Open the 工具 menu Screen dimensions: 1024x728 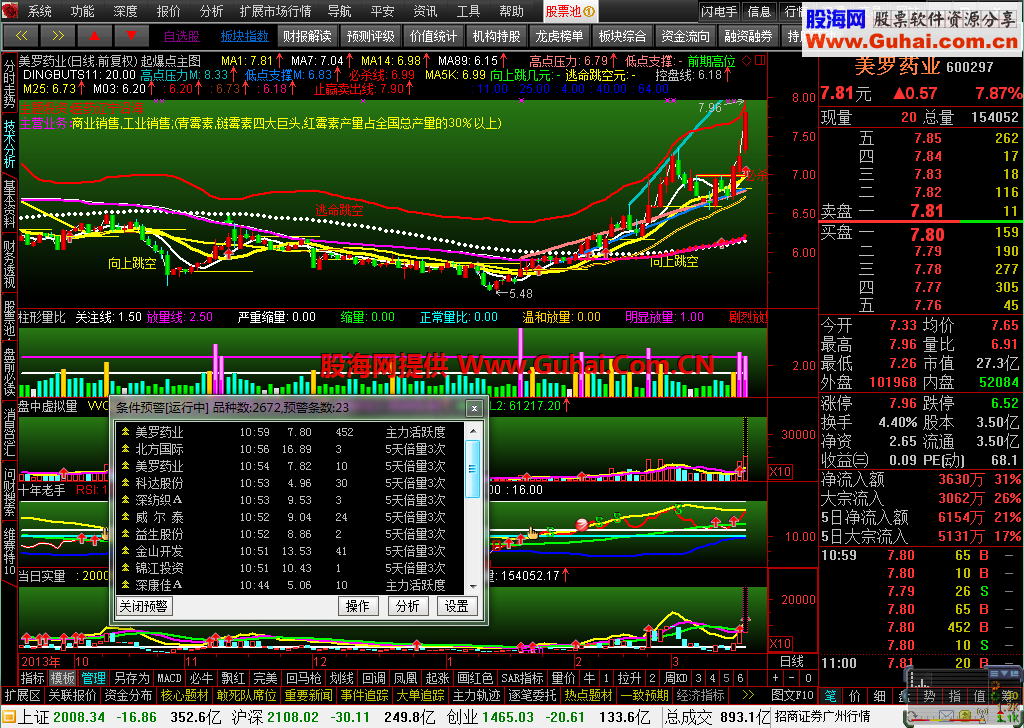point(468,11)
